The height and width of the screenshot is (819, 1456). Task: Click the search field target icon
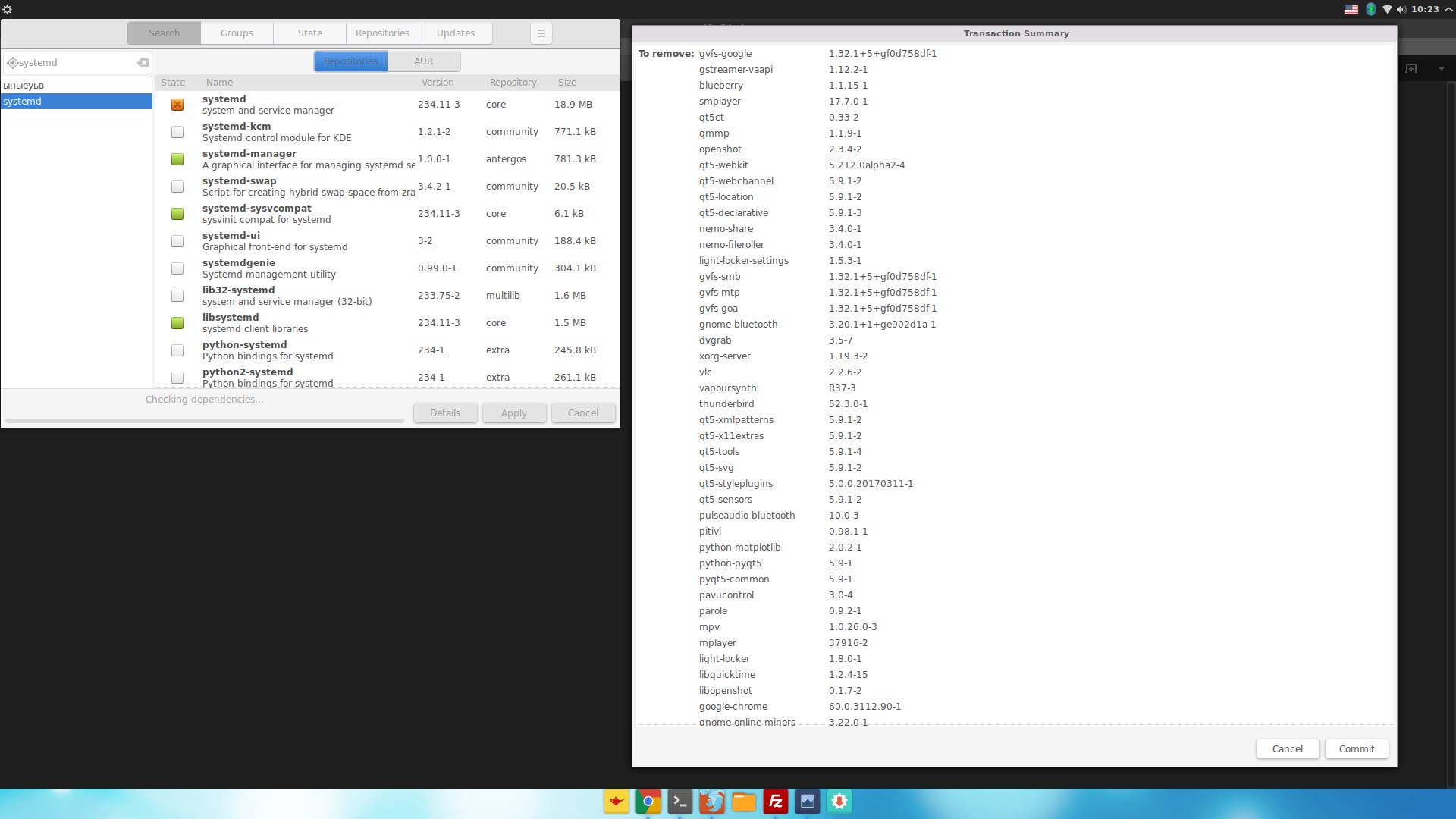[x=12, y=63]
